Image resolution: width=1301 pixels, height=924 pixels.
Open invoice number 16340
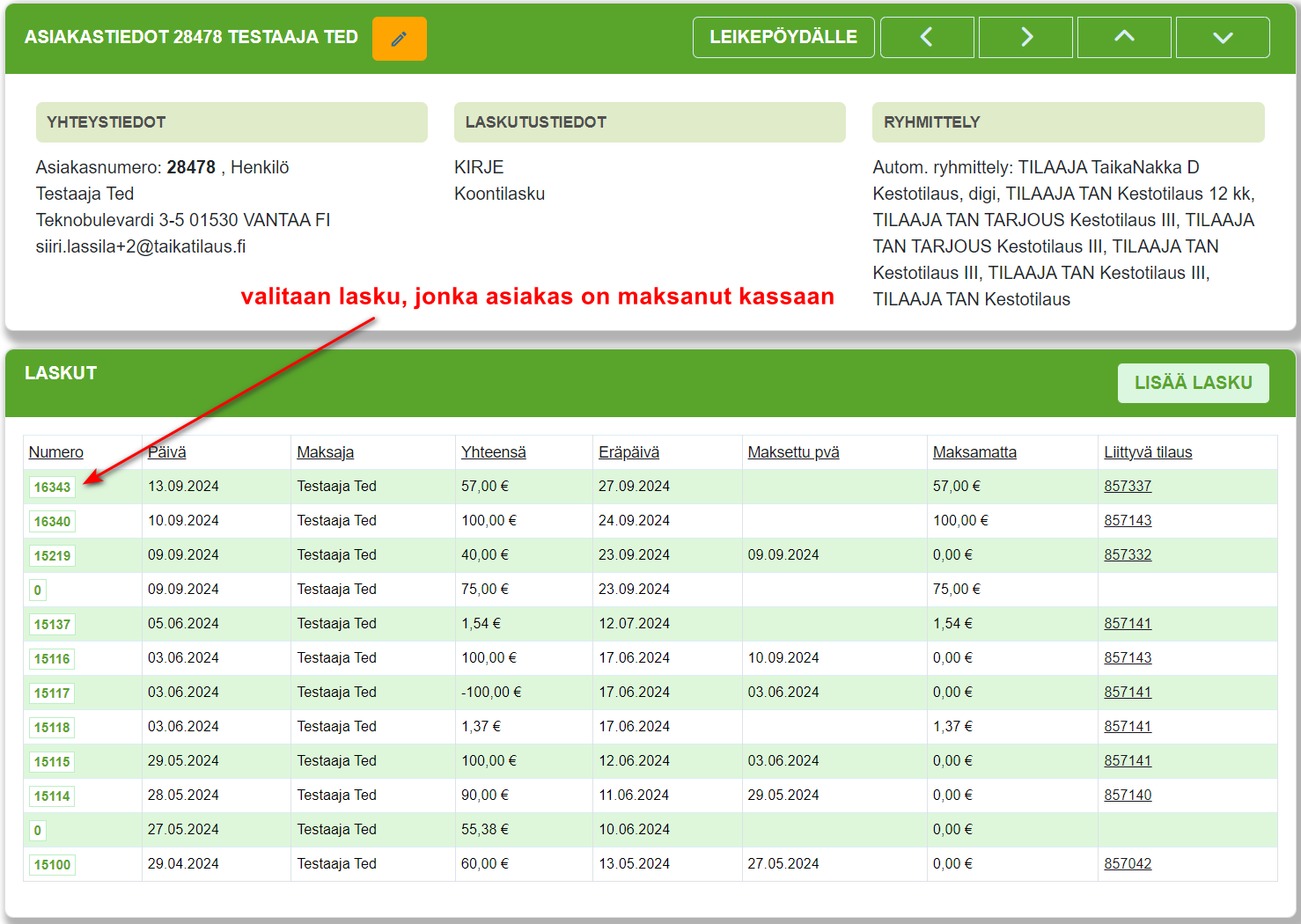52,521
